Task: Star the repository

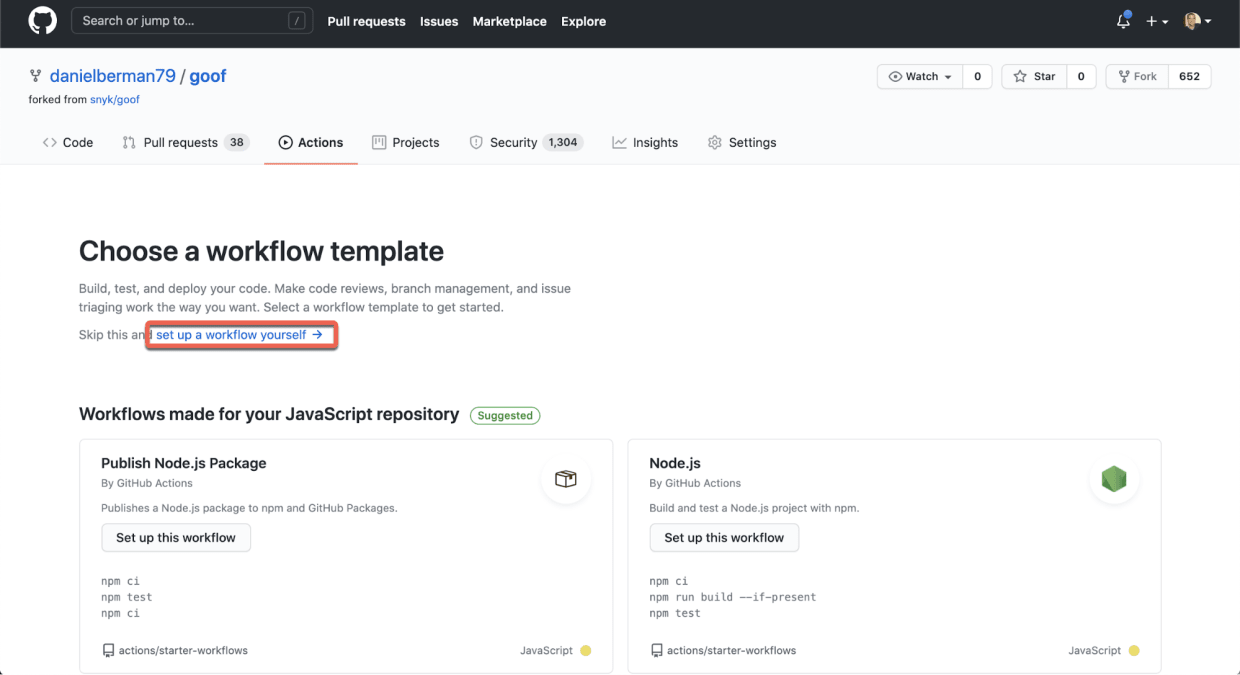Action: click(x=1034, y=77)
